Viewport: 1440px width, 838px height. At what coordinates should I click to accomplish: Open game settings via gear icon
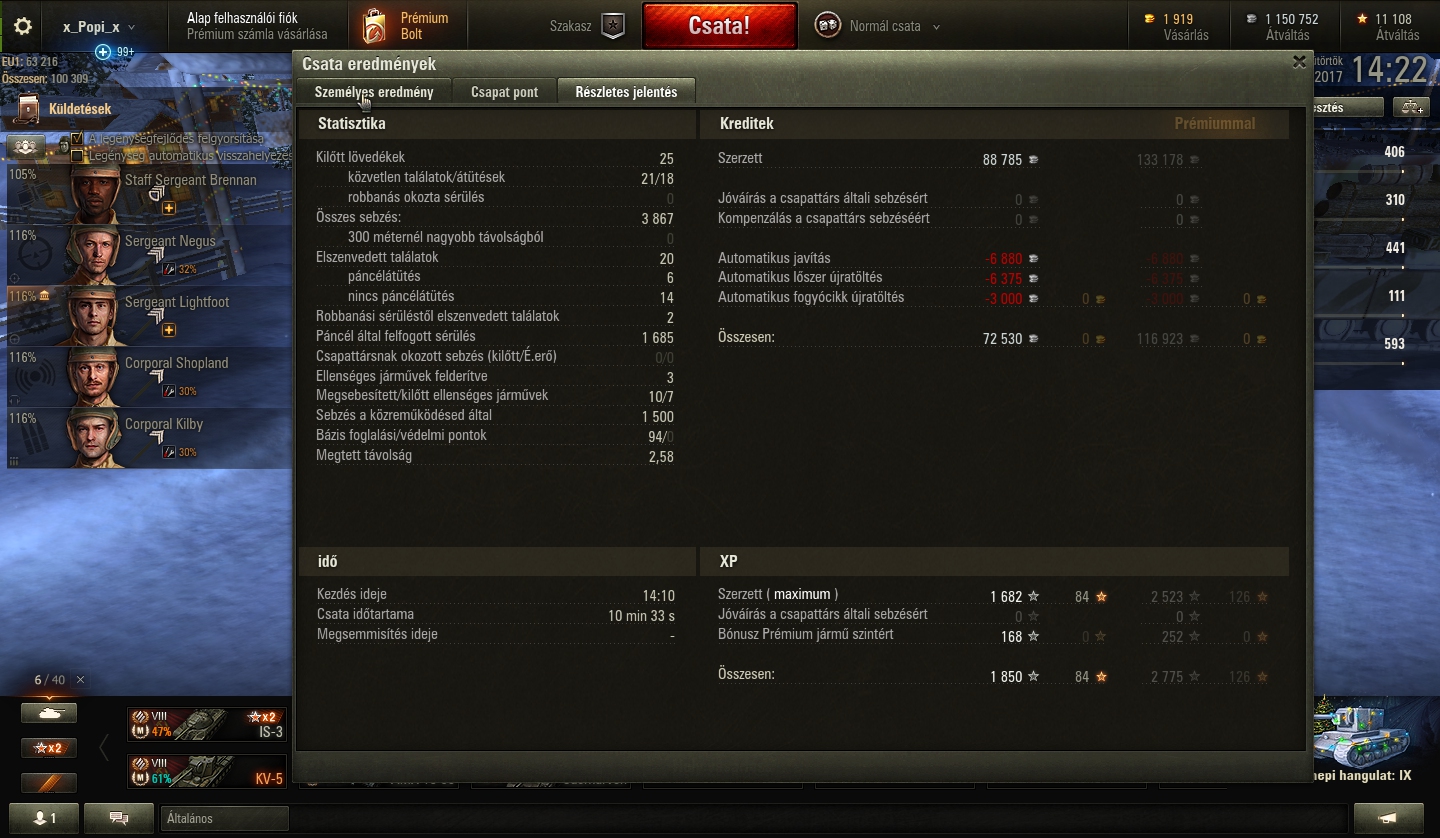click(x=23, y=26)
